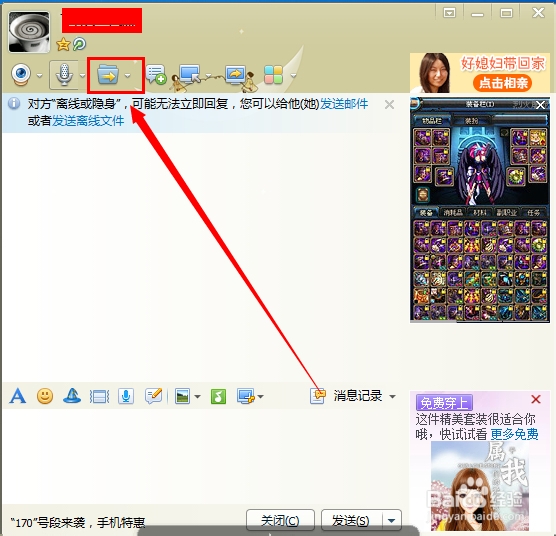Click the 更多免费 link in the ad
This screenshot has height=536, width=556.
coord(515,434)
